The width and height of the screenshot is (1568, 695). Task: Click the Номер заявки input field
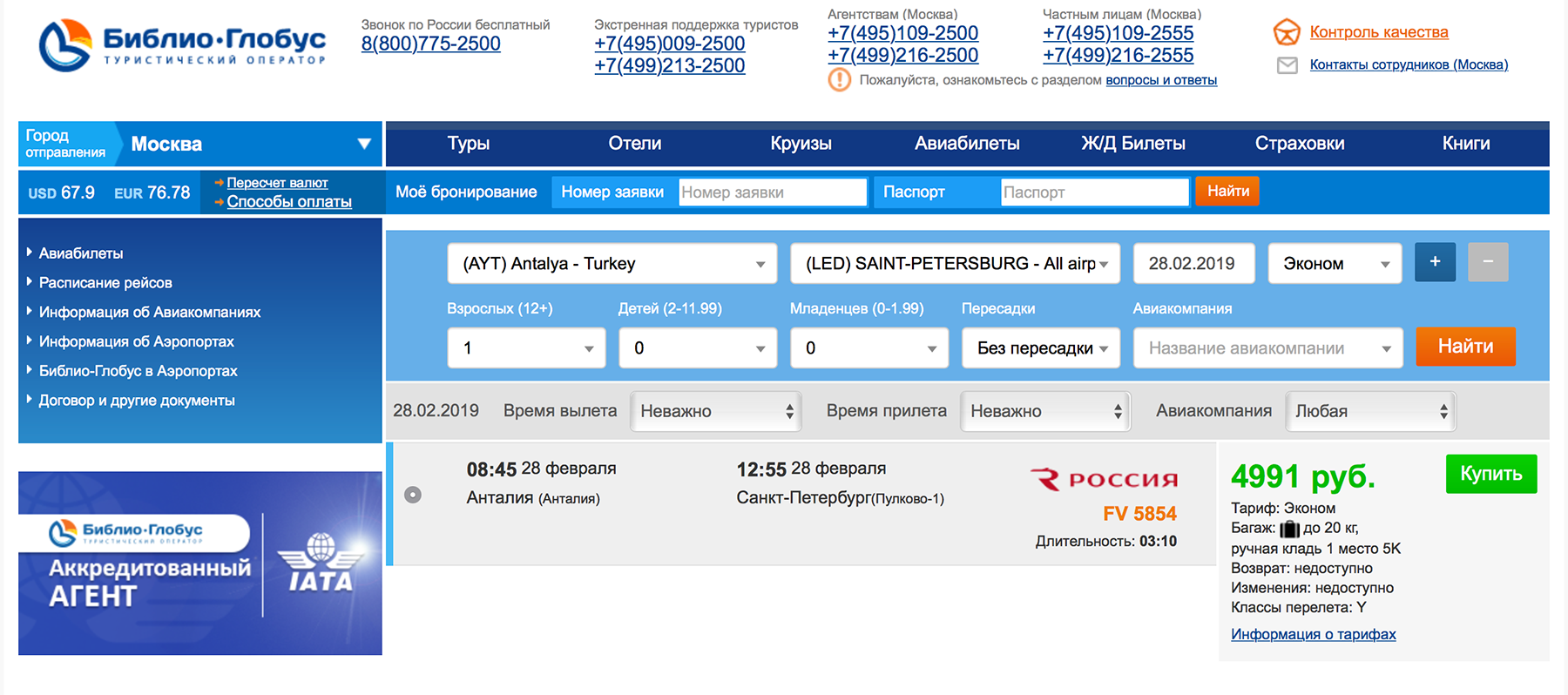tap(772, 192)
